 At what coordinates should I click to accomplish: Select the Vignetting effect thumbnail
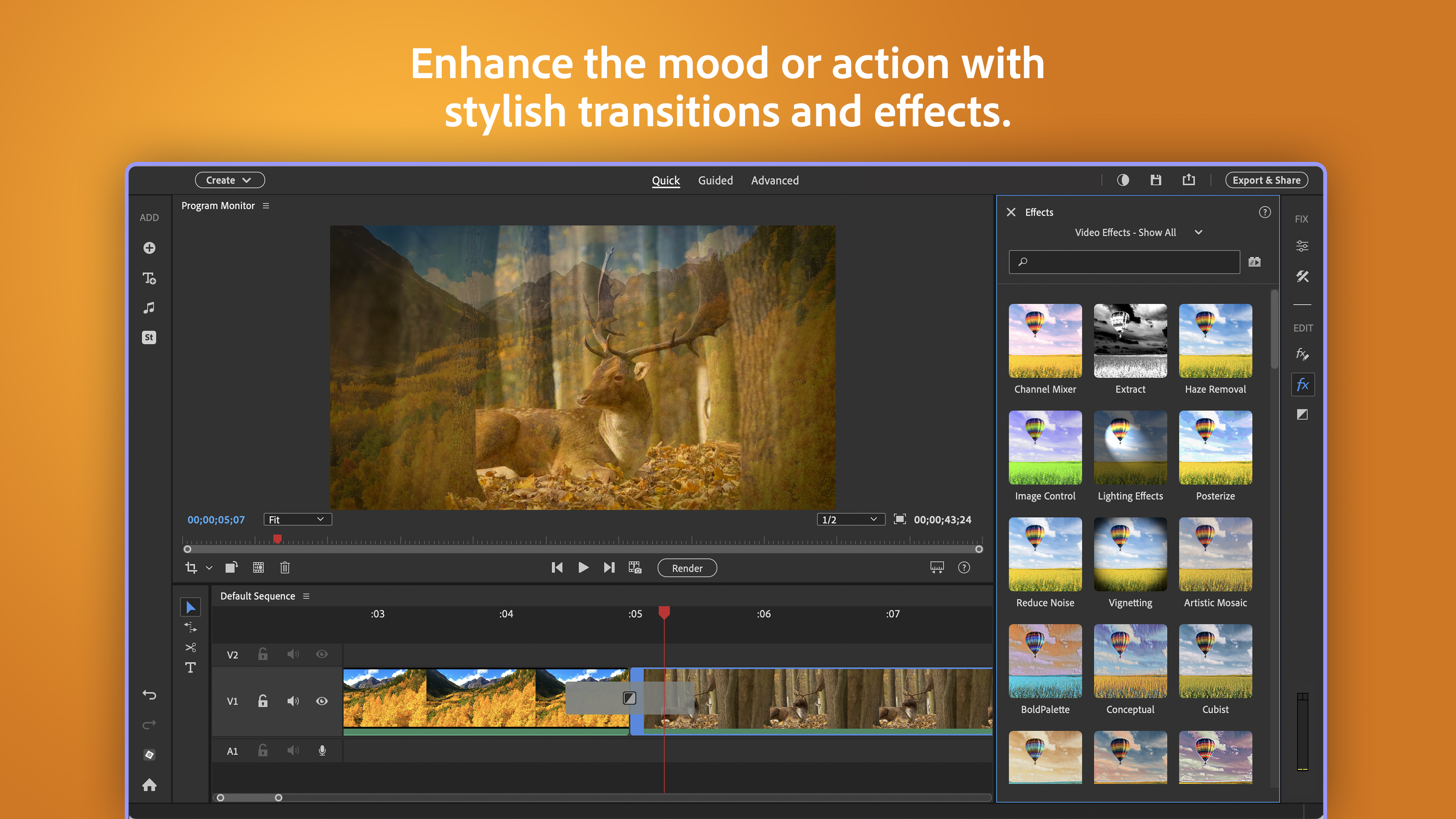[1130, 554]
